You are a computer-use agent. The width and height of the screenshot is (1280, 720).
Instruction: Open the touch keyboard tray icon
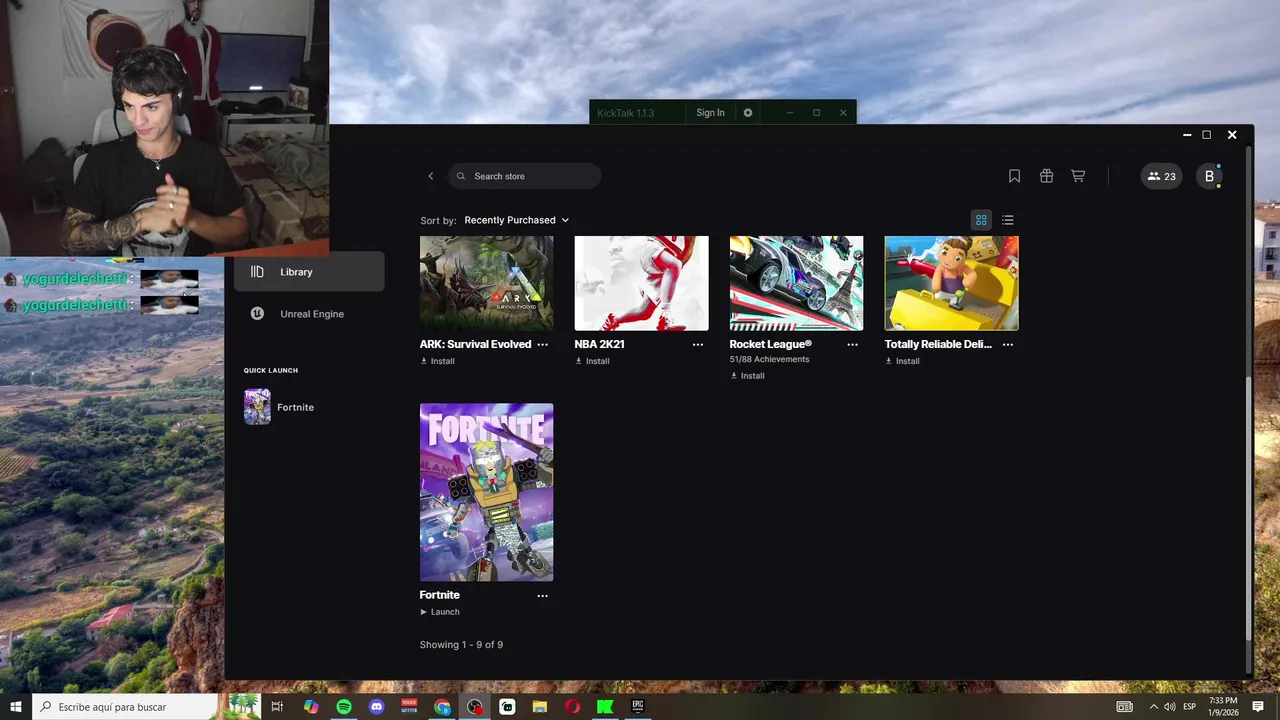[x=1125, y=707]
